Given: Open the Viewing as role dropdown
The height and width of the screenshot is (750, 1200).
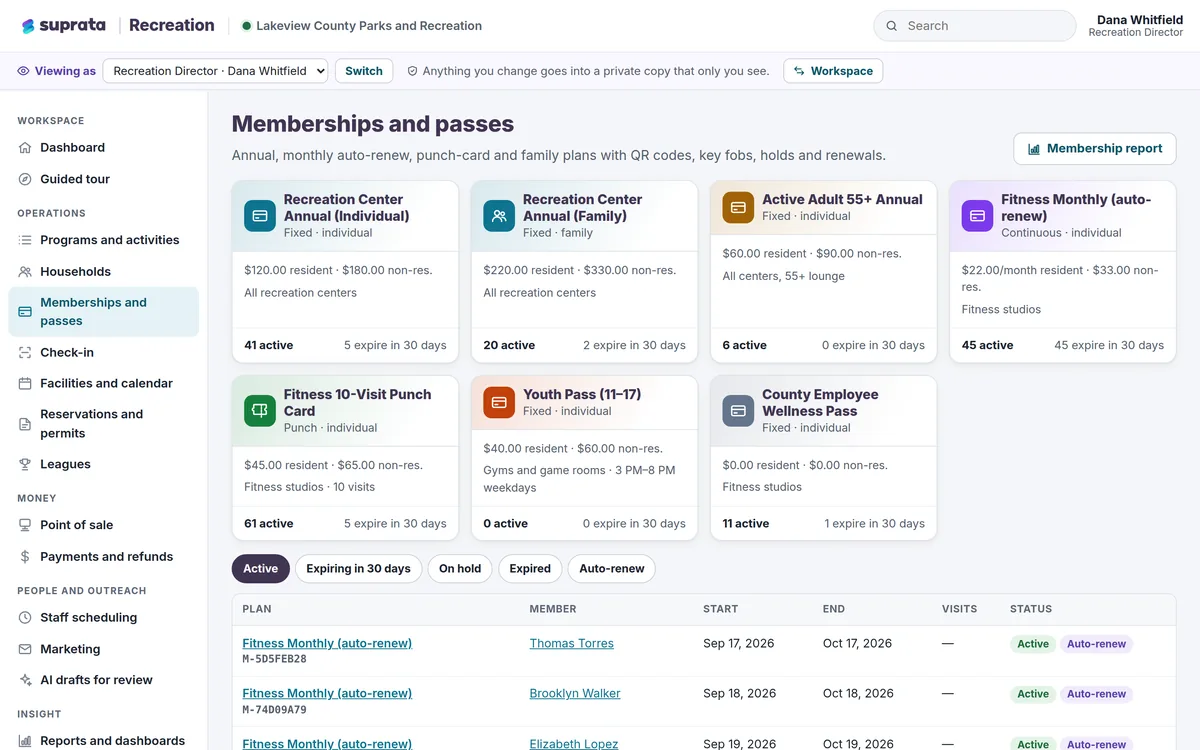Looking at the screenshot, I should pyautogui.click(x=215, y=71).
